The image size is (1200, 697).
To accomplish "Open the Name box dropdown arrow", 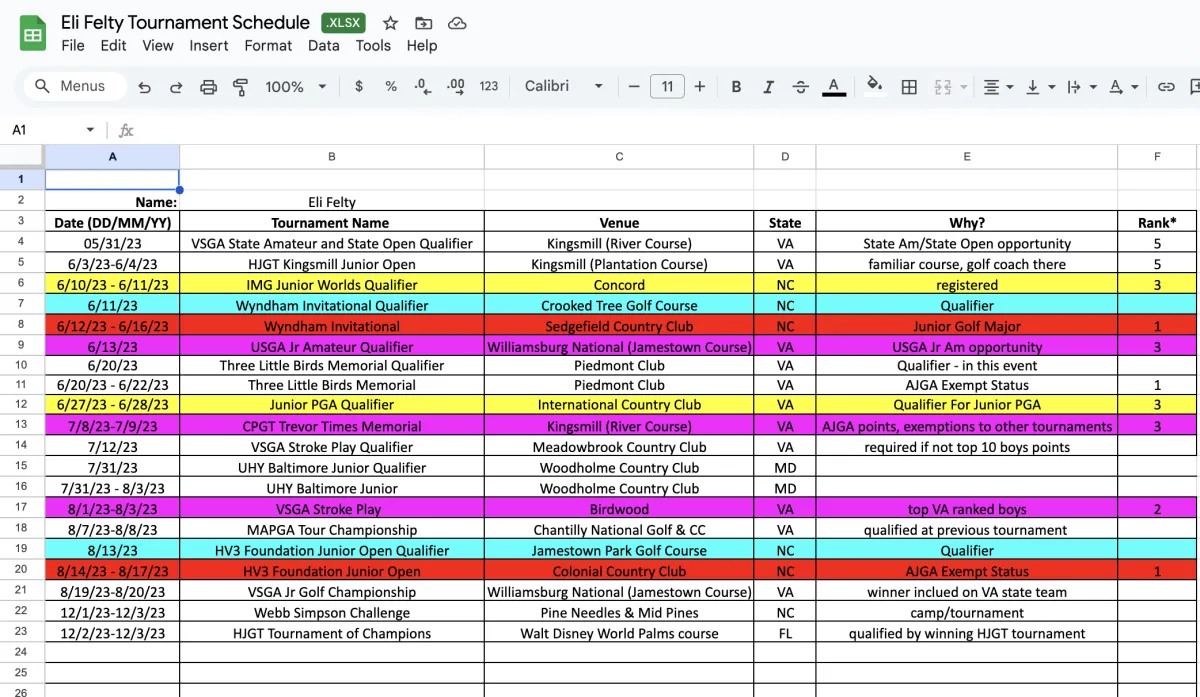I will (x=90, y=130).
